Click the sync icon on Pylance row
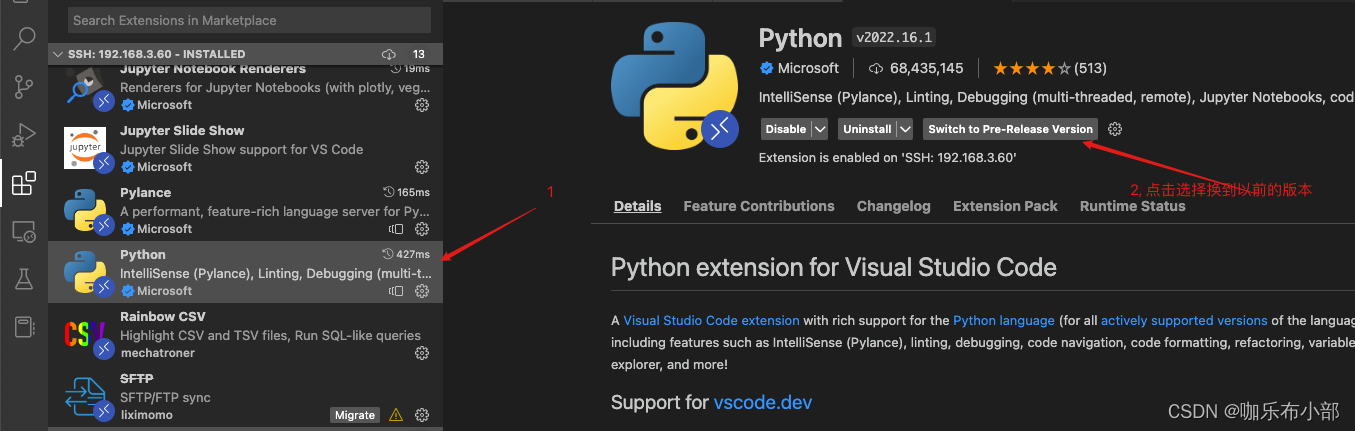 coord(396,229)
